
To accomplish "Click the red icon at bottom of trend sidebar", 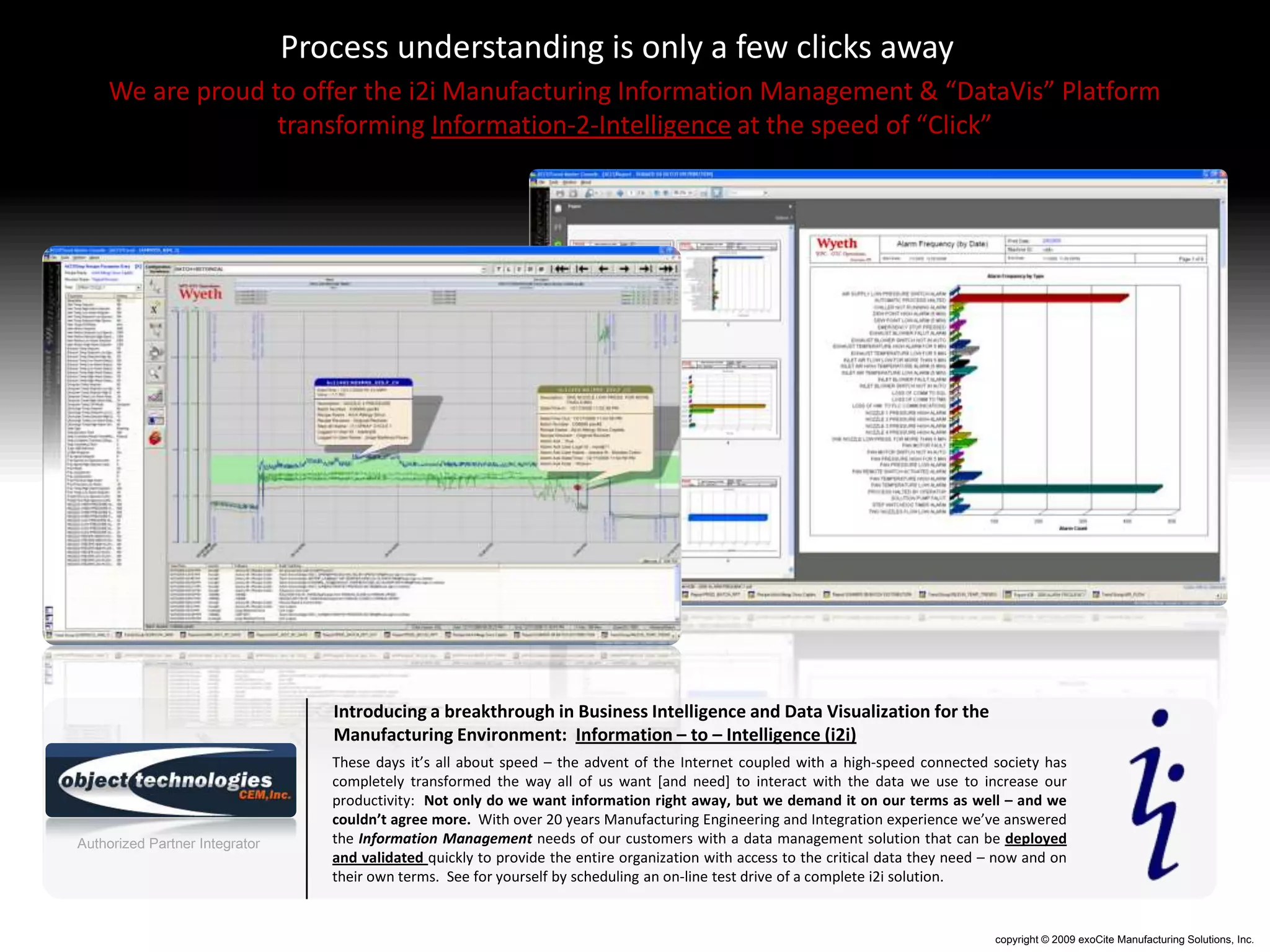I will coord(154,439).
